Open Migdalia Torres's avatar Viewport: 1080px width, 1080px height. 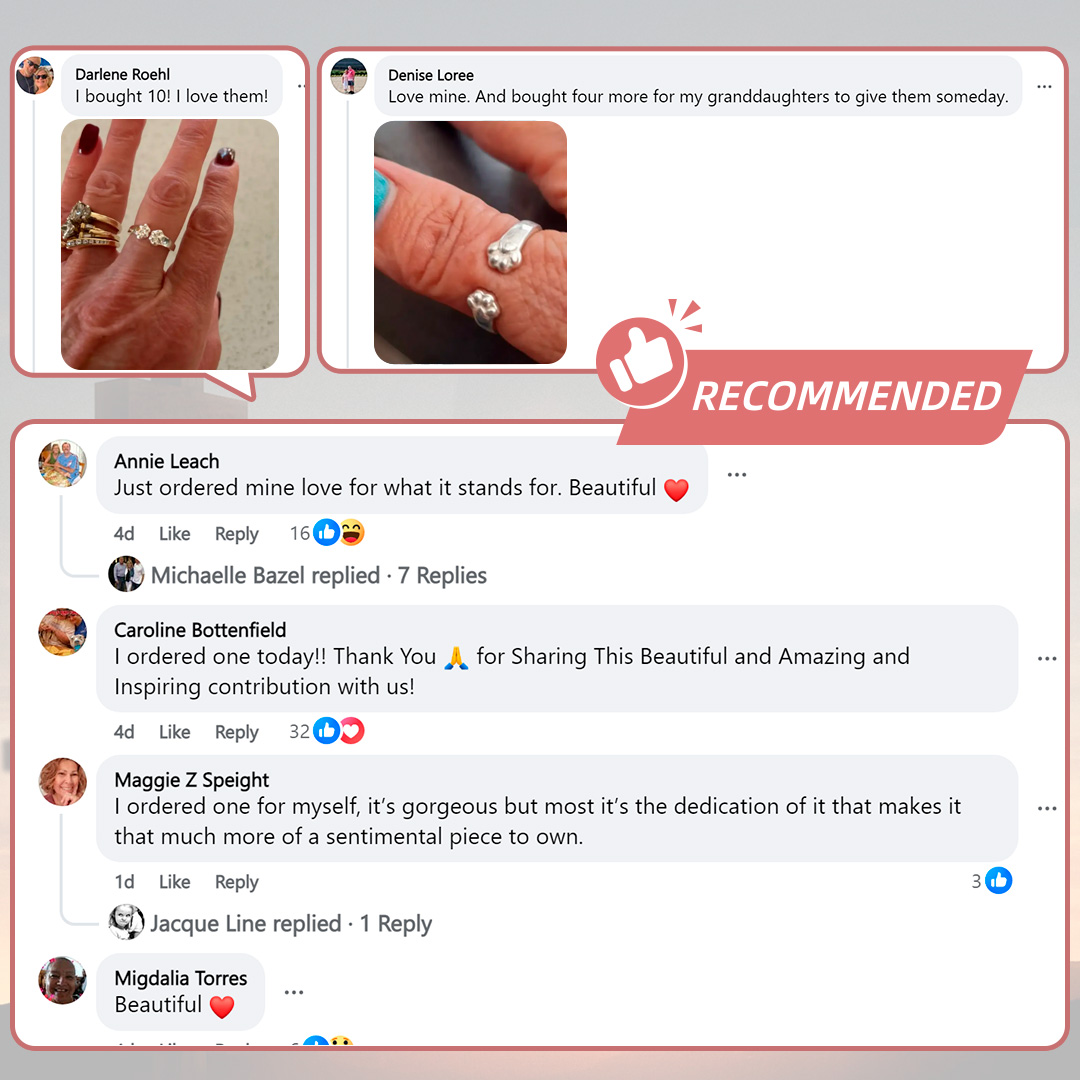pyautogui.click(x=63, y=980)
